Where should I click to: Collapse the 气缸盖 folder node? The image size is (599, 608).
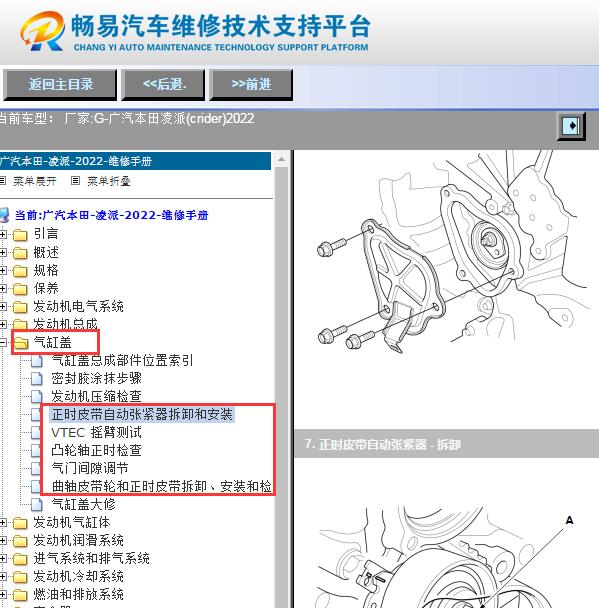click(x=3, y=342)
